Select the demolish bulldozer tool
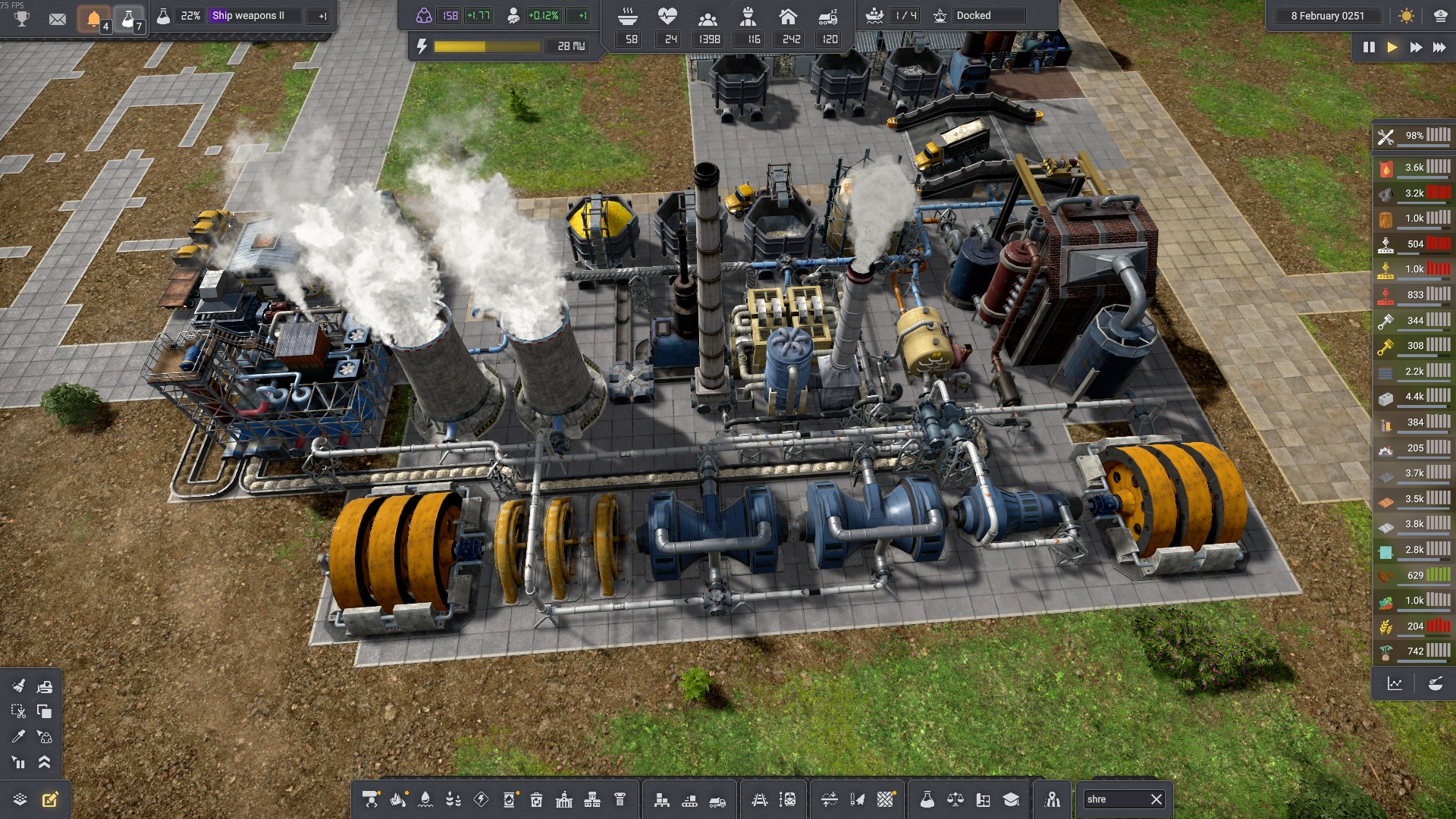This screenshot has height=819, width=1456. coord(45,686)
